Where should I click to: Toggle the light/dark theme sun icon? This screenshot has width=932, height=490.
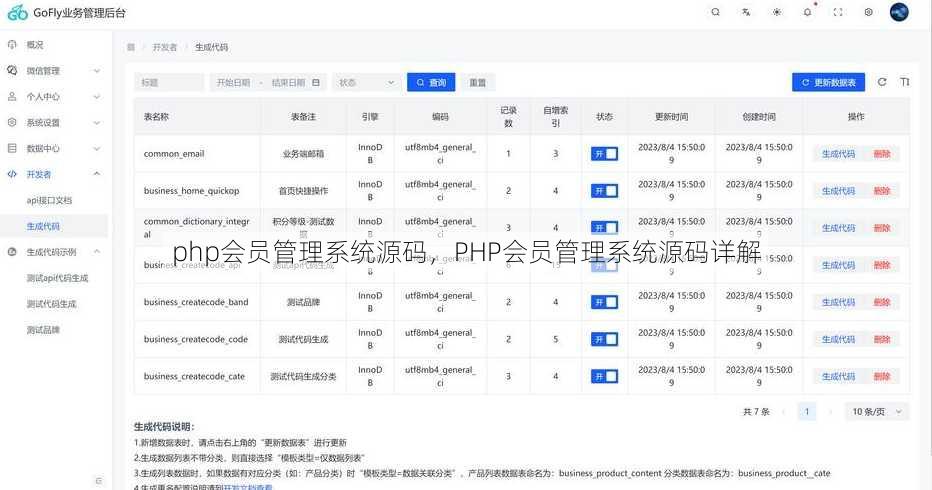[777, 12]
